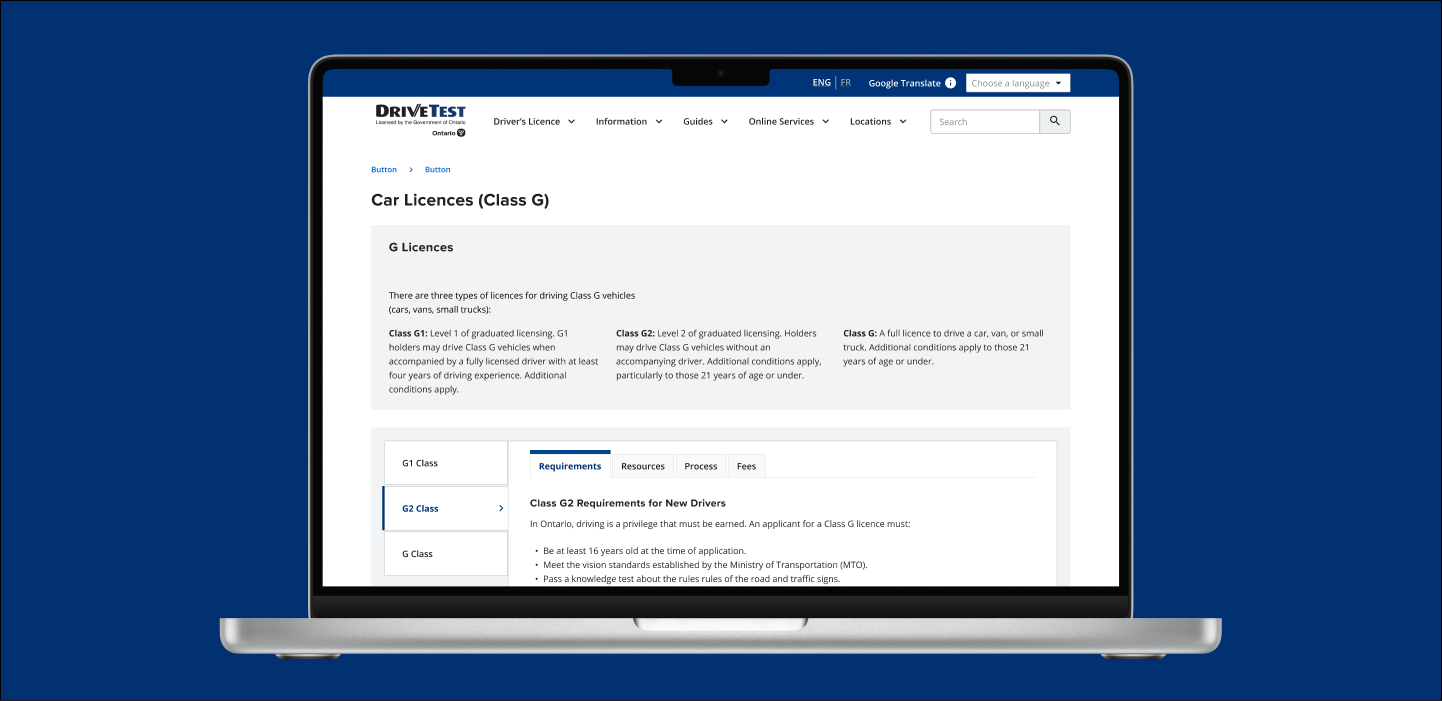
Task: Open the Process tab
Action: tap(700, 466)
